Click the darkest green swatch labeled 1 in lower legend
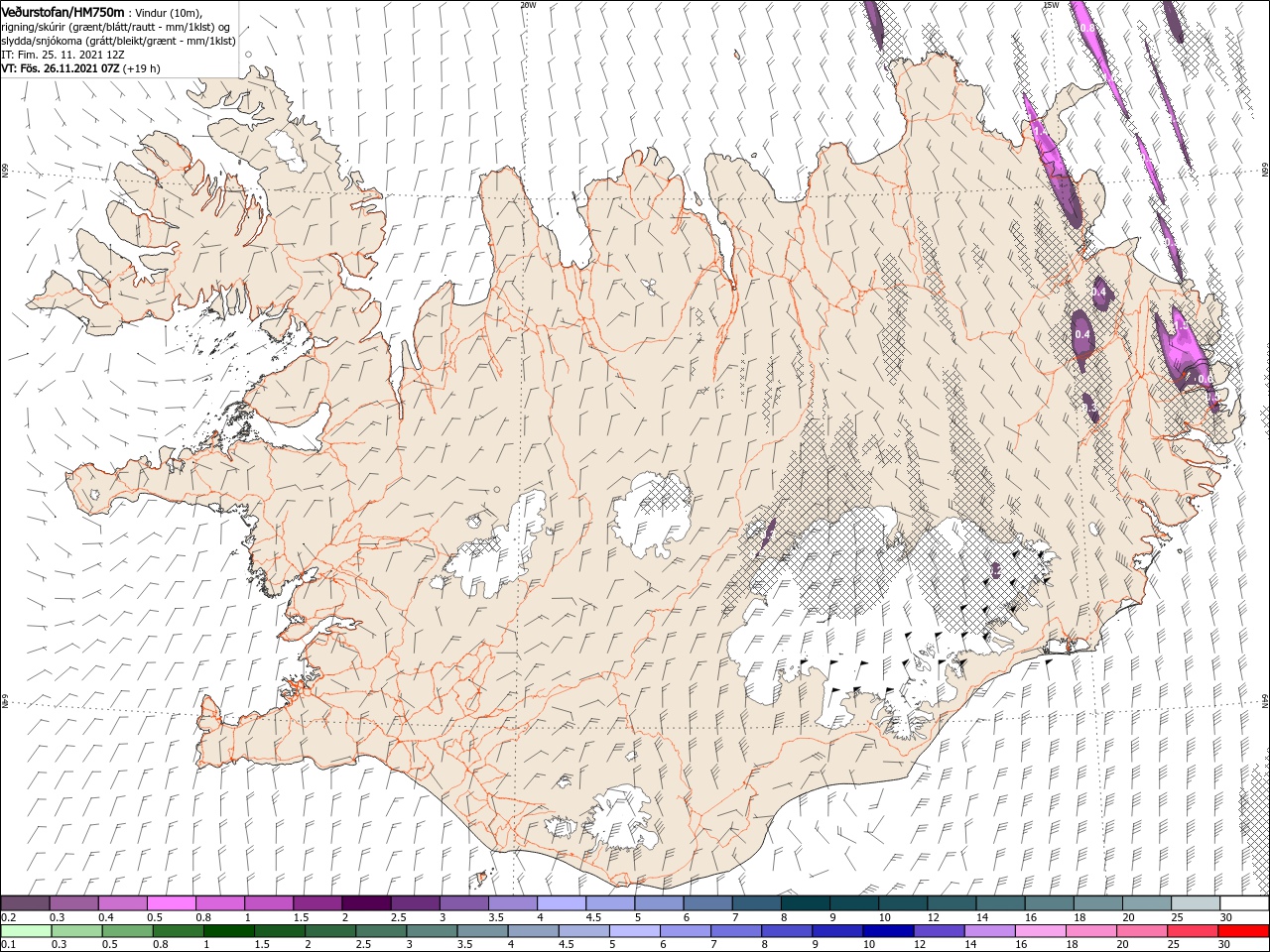This screenshot has width=1270, height=952. click(x=228, y=931)
